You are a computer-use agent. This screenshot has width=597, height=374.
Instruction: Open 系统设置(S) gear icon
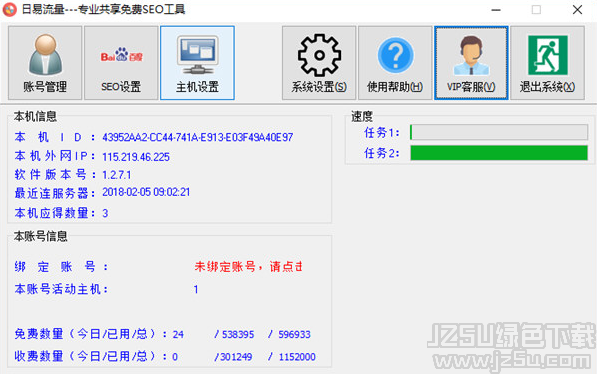(319, 63)
